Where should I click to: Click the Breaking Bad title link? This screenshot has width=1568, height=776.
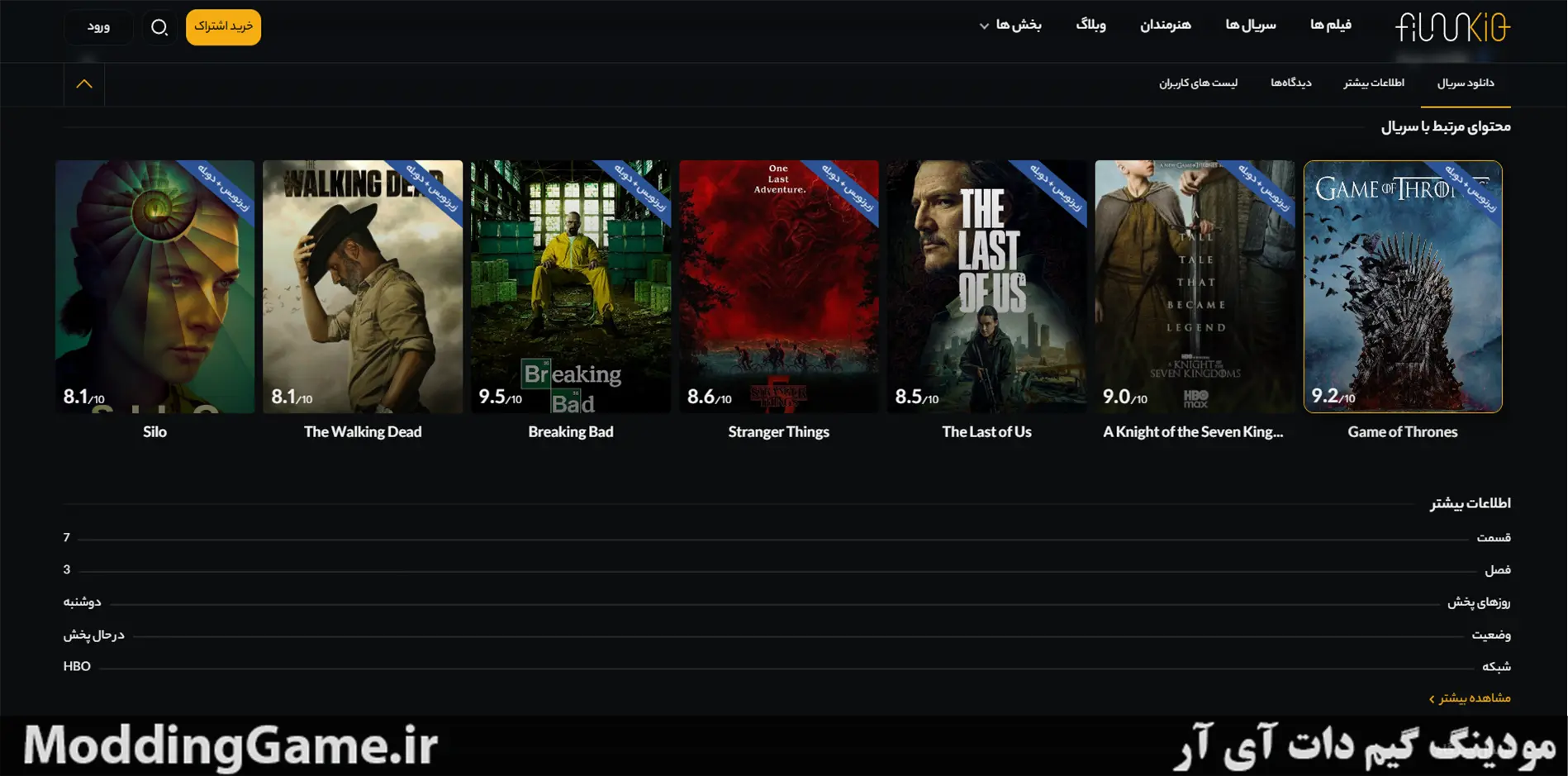click(x=571, y=432)
